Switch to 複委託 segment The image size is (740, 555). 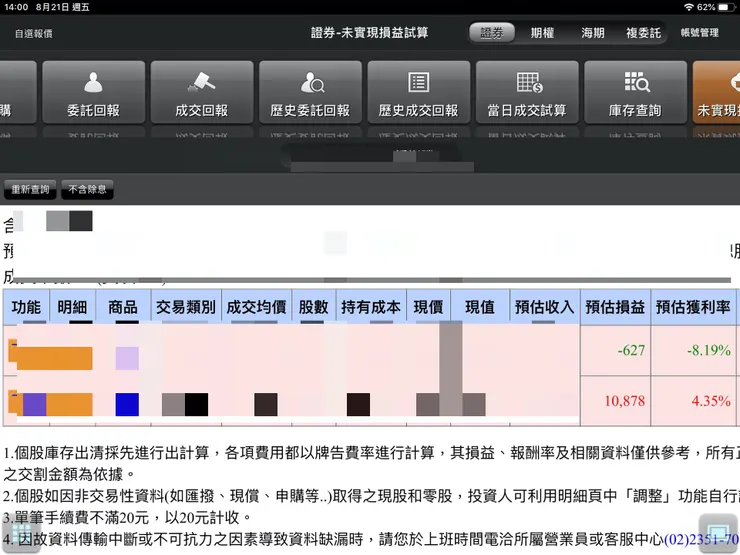[643, 33]
